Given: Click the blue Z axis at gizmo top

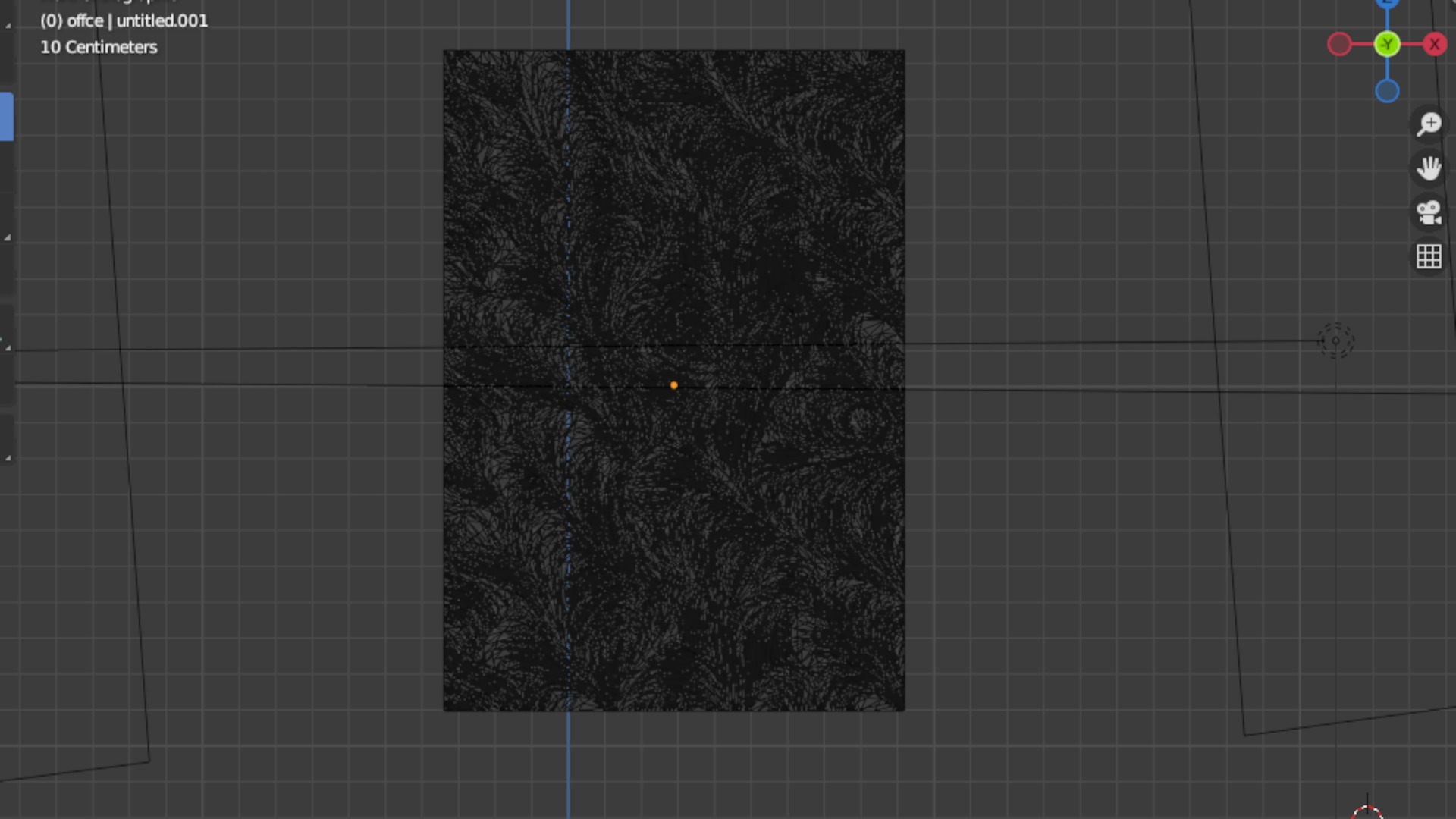Looking at the screenshot, I should (x=1387, y=3).
